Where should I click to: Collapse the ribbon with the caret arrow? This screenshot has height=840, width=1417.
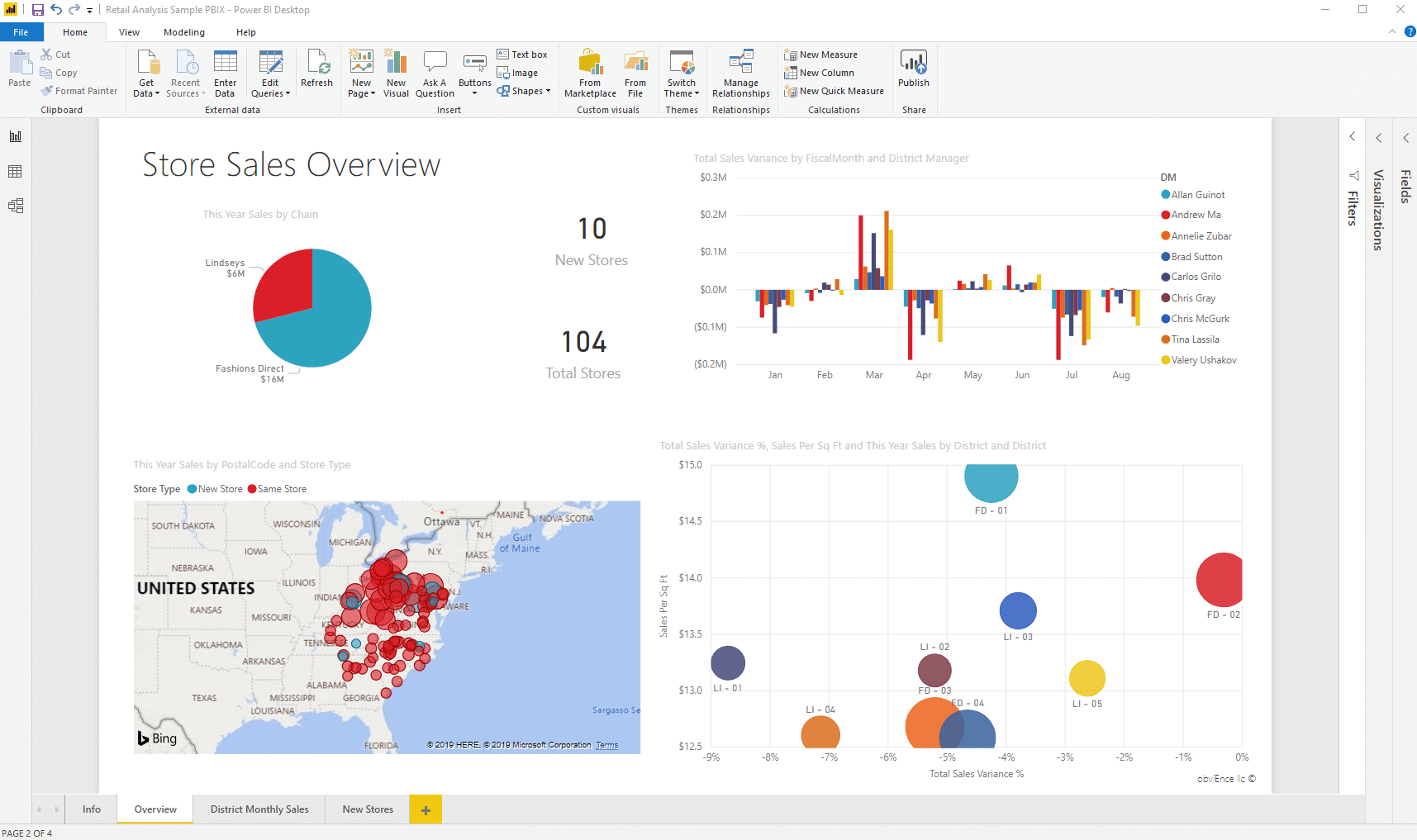pos(1391,31)
